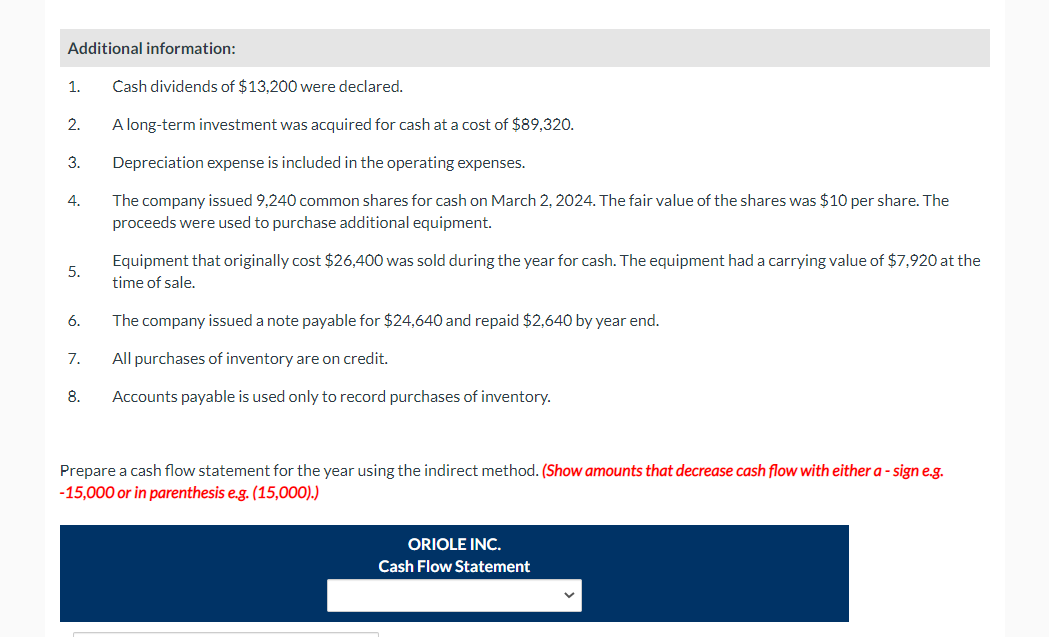The image size is (1049, 637).
Task: Click the partially visible field at the bottom
Action: click(225, 634)
